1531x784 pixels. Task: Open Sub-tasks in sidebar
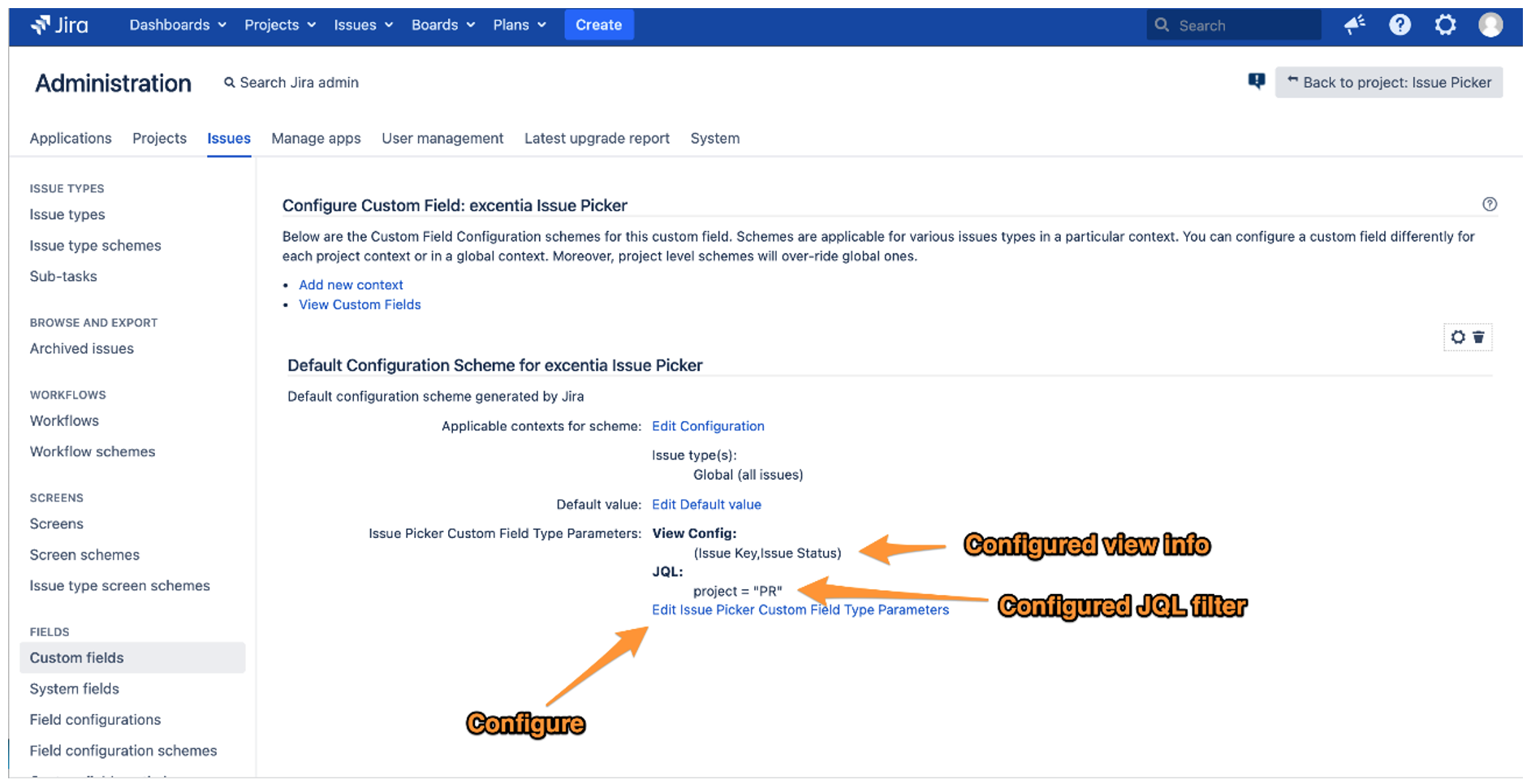tap(63, 277)
